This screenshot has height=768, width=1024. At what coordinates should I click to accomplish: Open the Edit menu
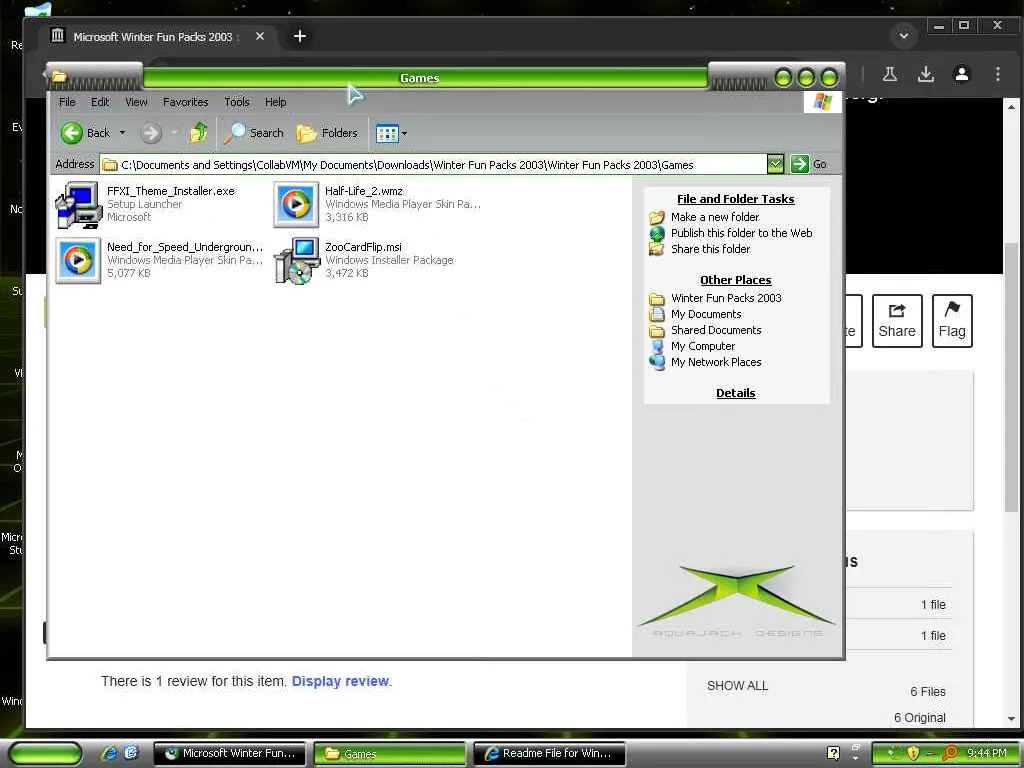click(100, 102)
